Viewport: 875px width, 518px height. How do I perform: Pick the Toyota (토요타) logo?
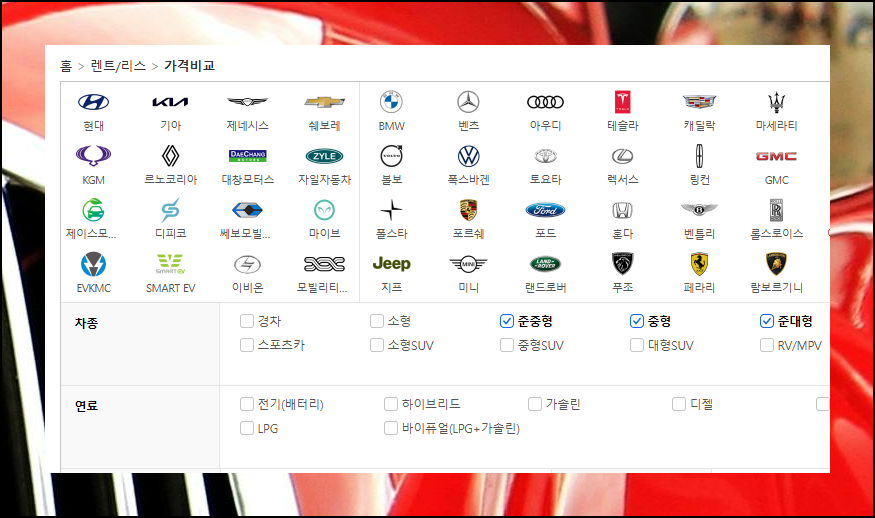point(545,156)
